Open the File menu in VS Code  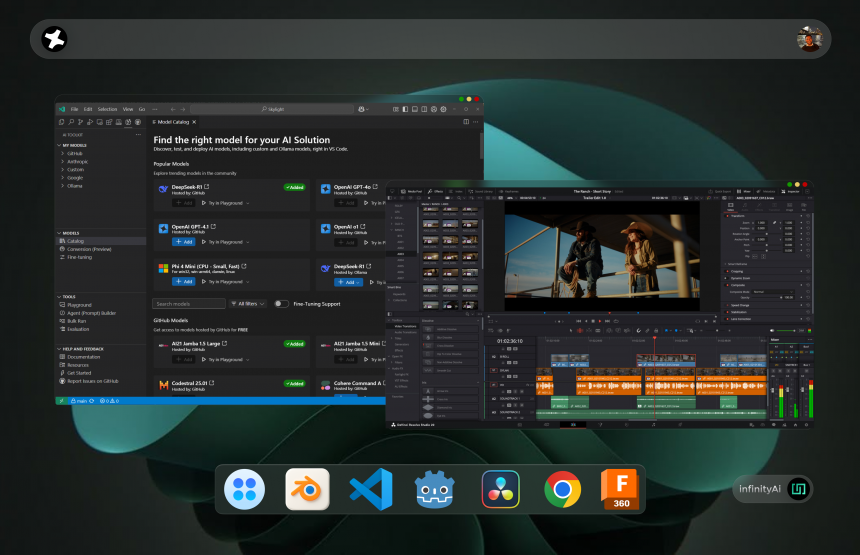(x=74, y=109)
